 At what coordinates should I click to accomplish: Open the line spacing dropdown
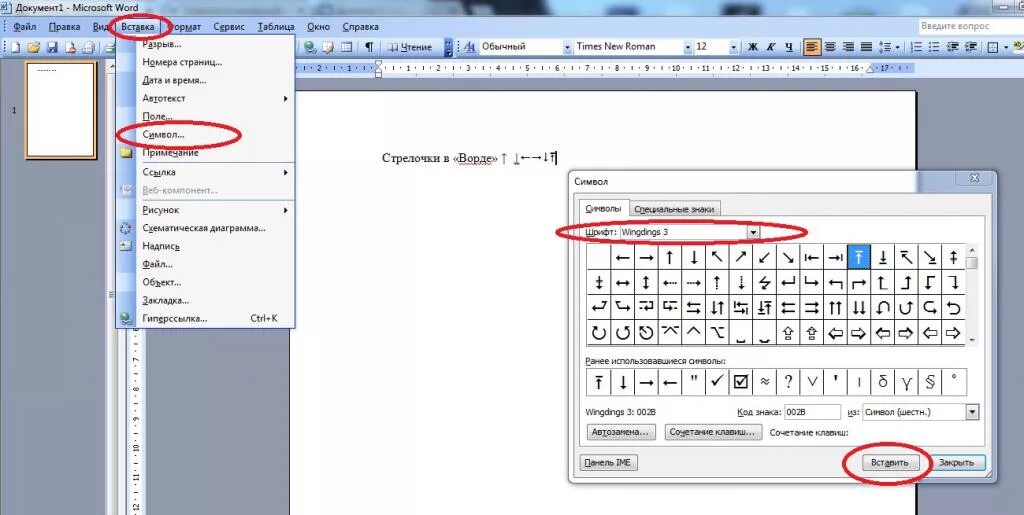pos(898,47)
